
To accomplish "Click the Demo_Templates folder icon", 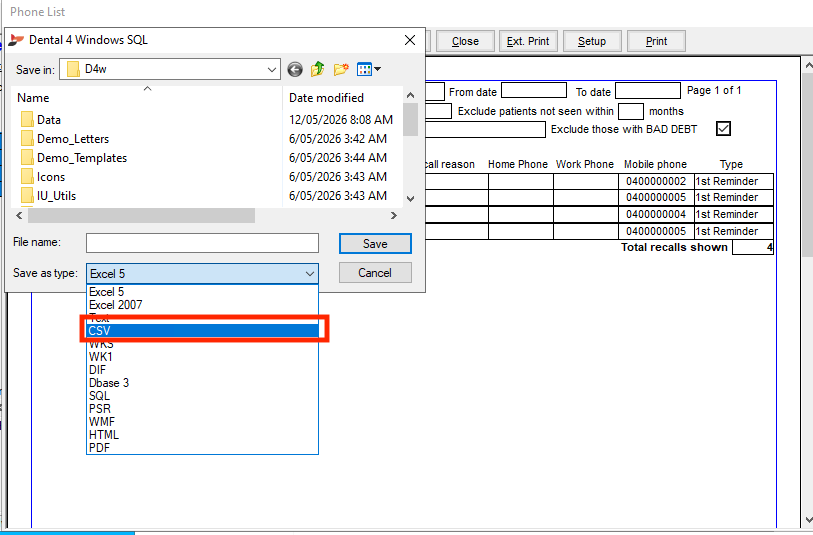I will pyautogui.click(x=27, y=158).
